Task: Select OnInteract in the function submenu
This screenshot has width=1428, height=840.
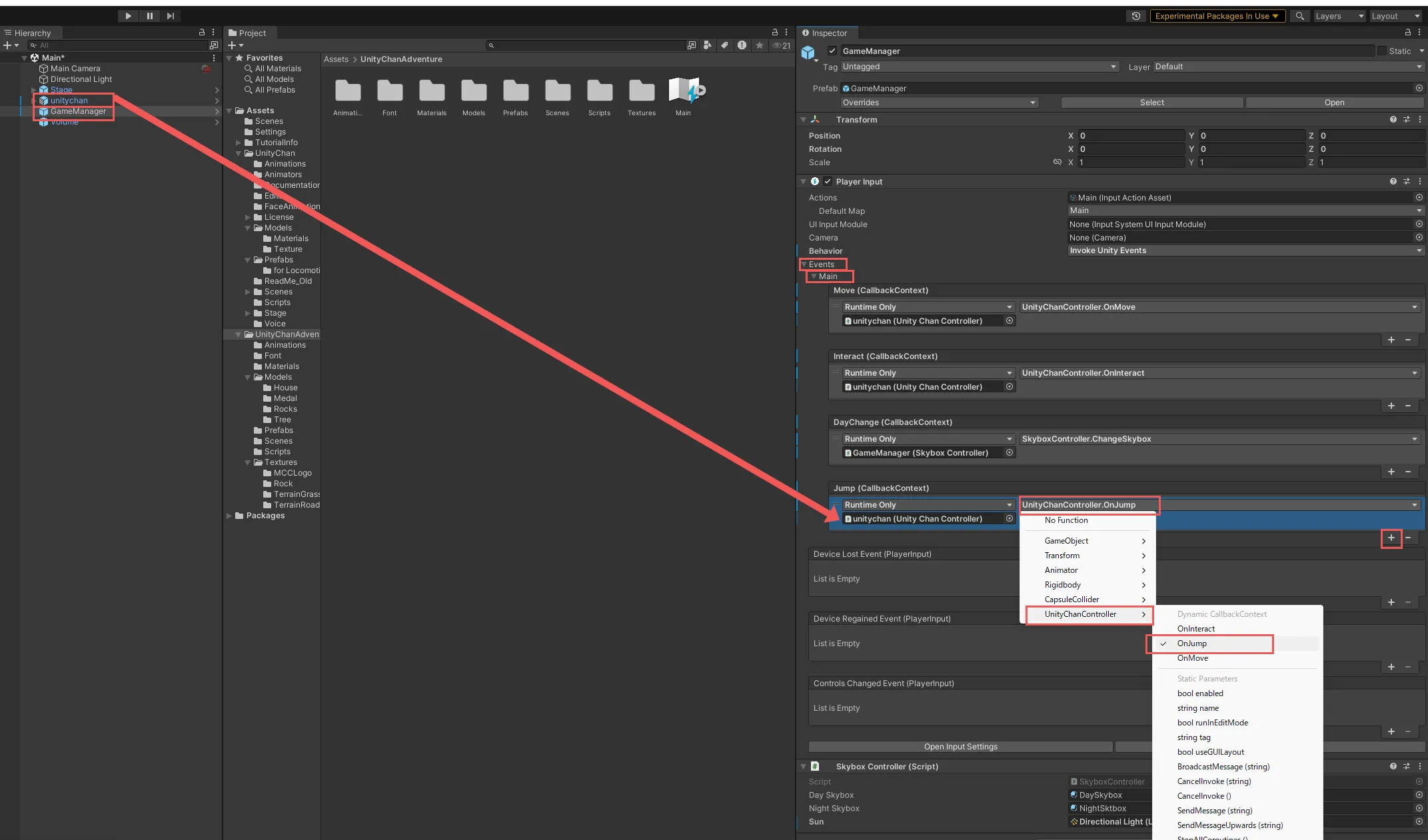Action: [1195, 629]
